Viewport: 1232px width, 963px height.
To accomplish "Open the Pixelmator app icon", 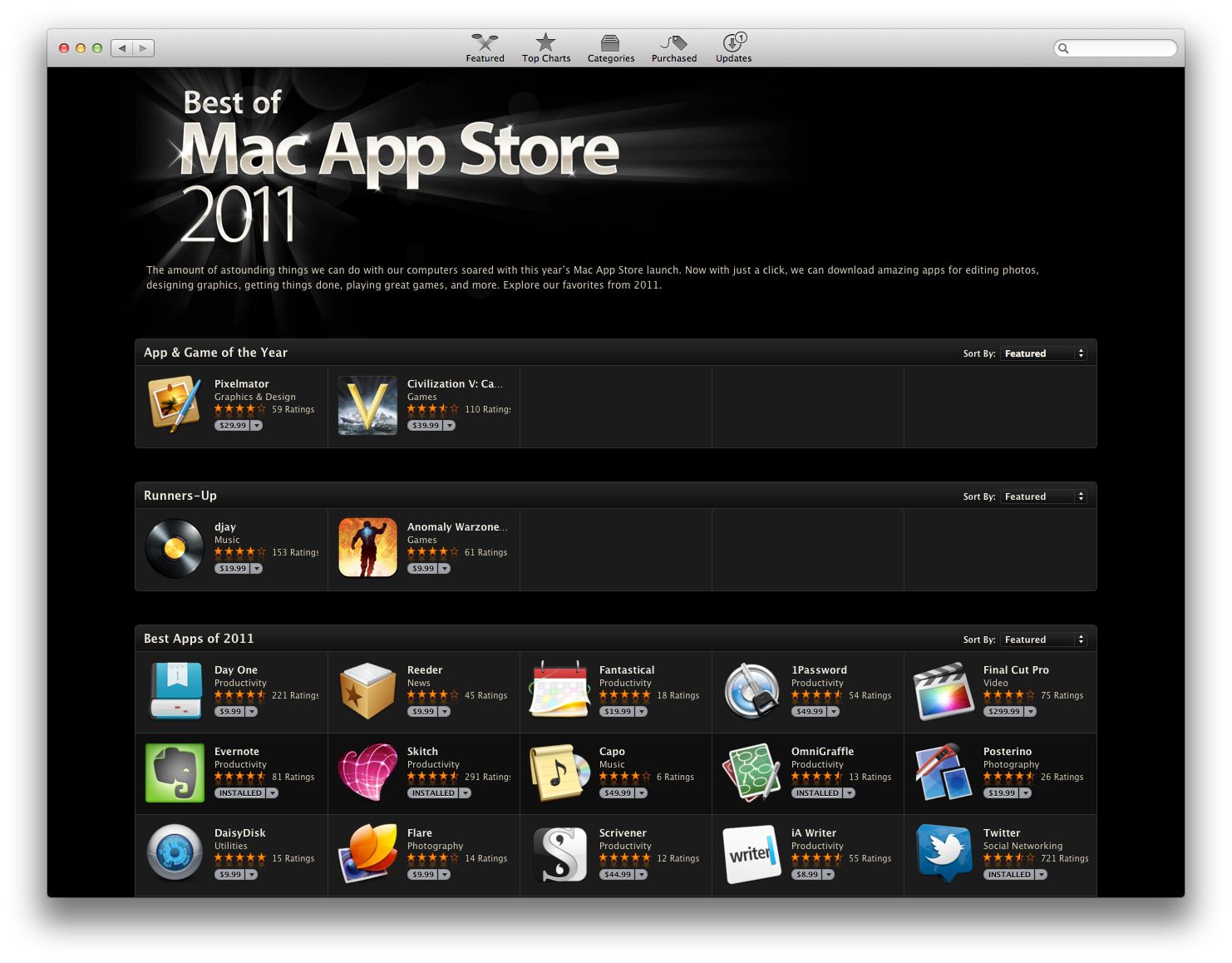I will click(175, 405).
